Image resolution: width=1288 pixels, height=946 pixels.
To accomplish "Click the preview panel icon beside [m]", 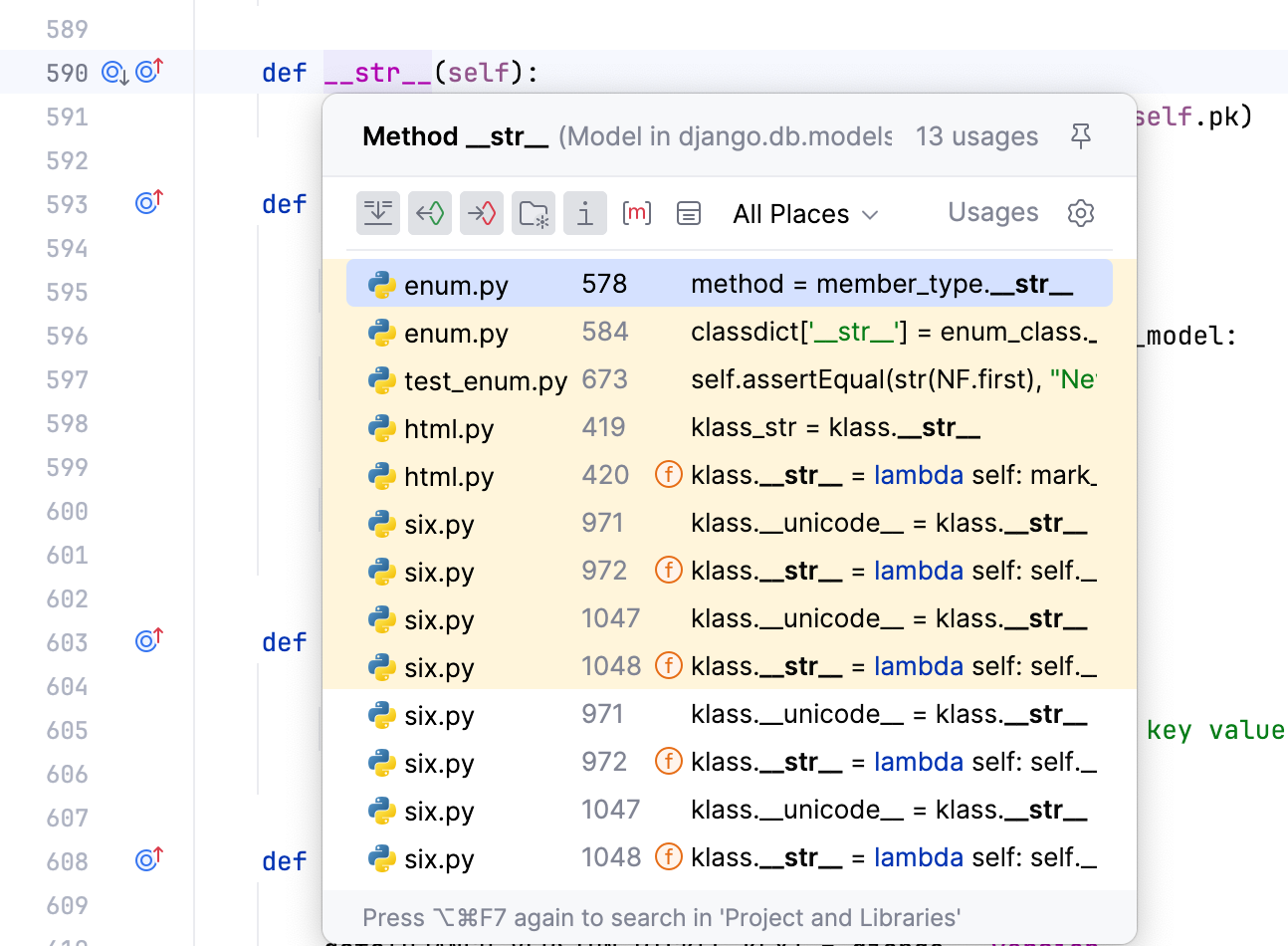I will (x=689, y=213).
